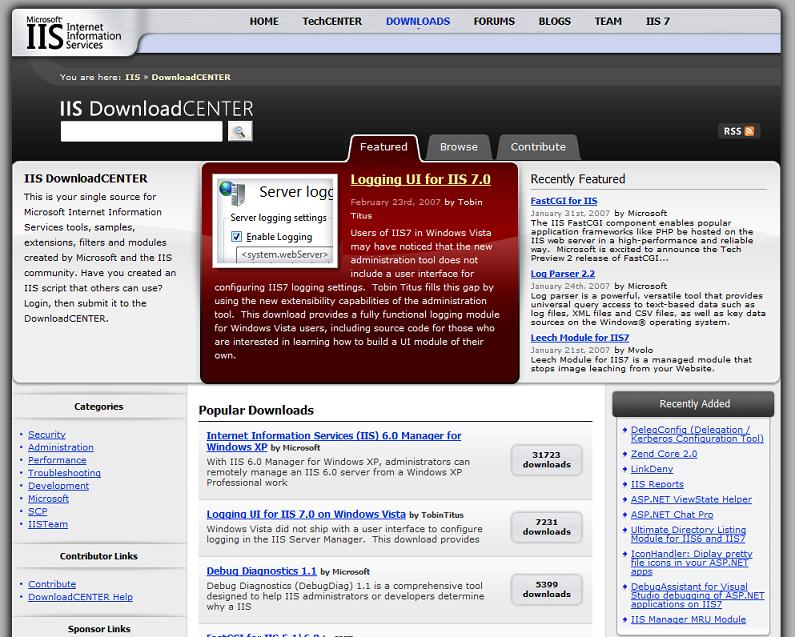
Task: Click the magnifier search icon button
Action: click(x=240, y=131)
